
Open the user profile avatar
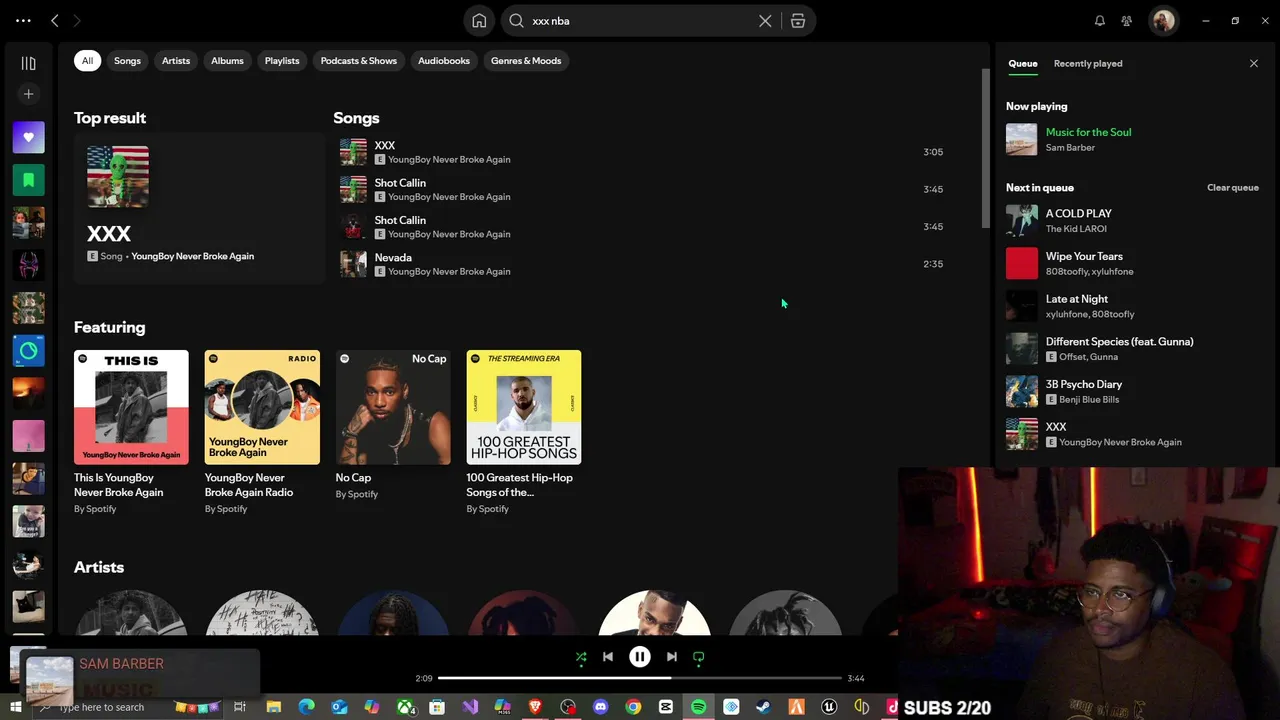coord(1163,21)
